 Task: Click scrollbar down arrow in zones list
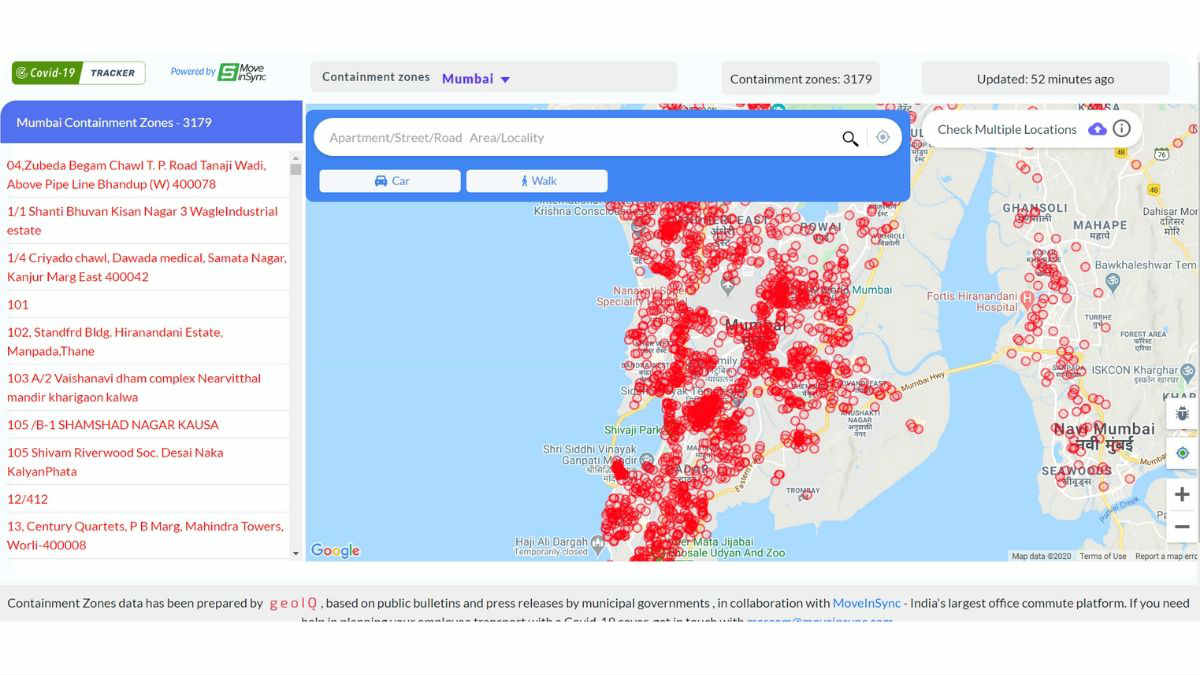coord(295,553)
